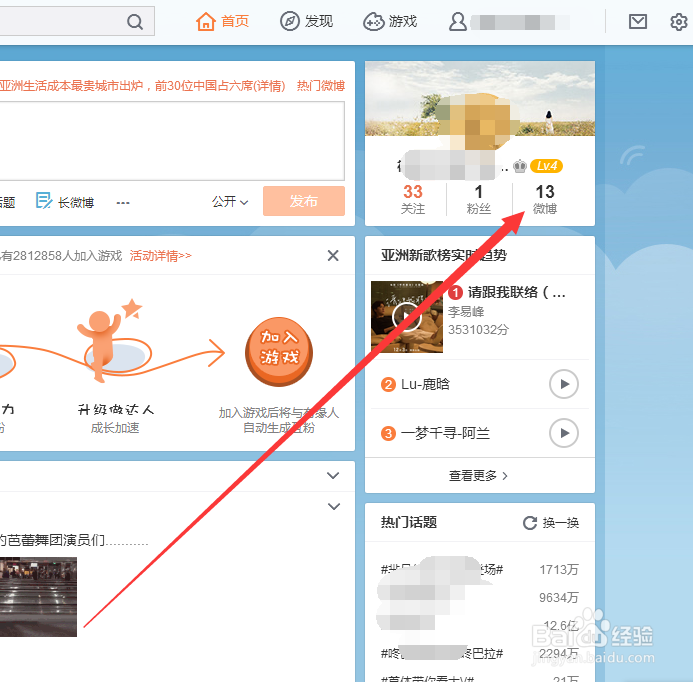The image size is (693, 682).
Task: Click the 加入游戏 orange button
Action: tap(279, 351)
